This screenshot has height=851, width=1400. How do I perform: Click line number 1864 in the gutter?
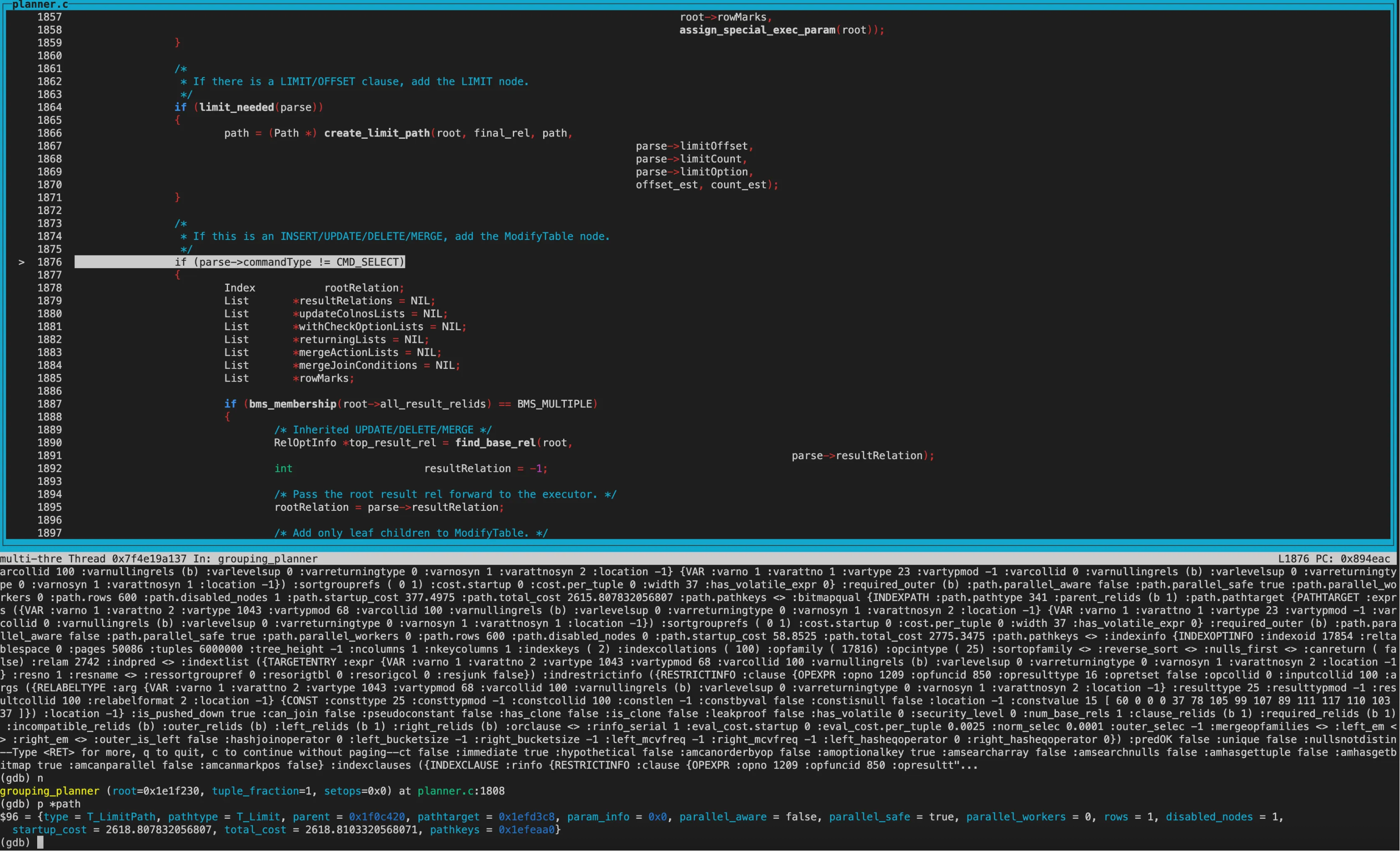49,108
